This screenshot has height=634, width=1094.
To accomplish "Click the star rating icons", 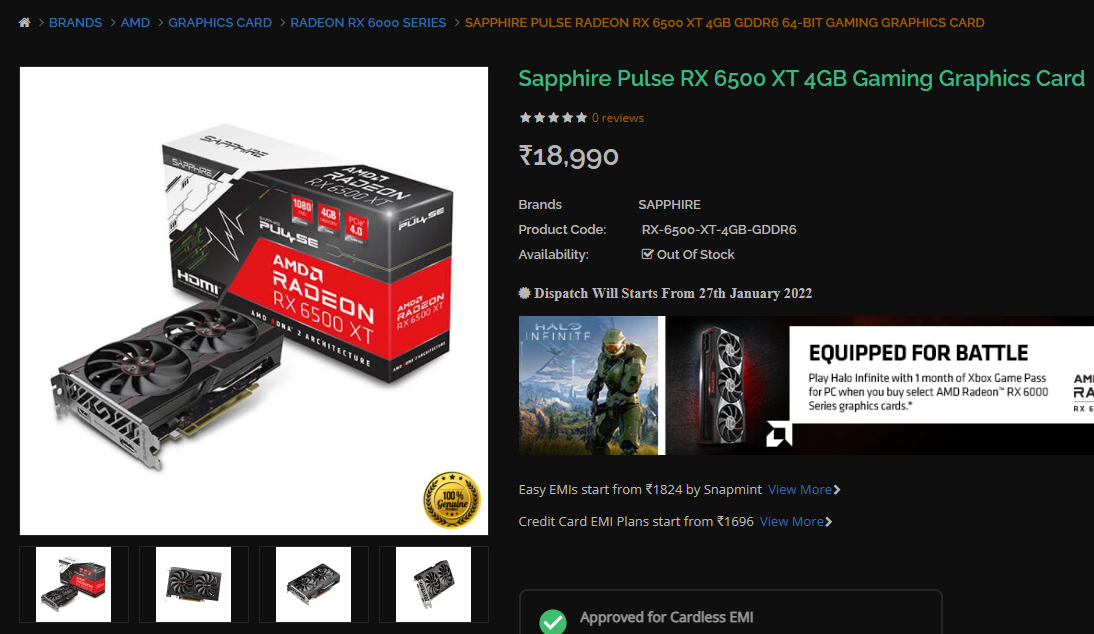I will point(553,118).
